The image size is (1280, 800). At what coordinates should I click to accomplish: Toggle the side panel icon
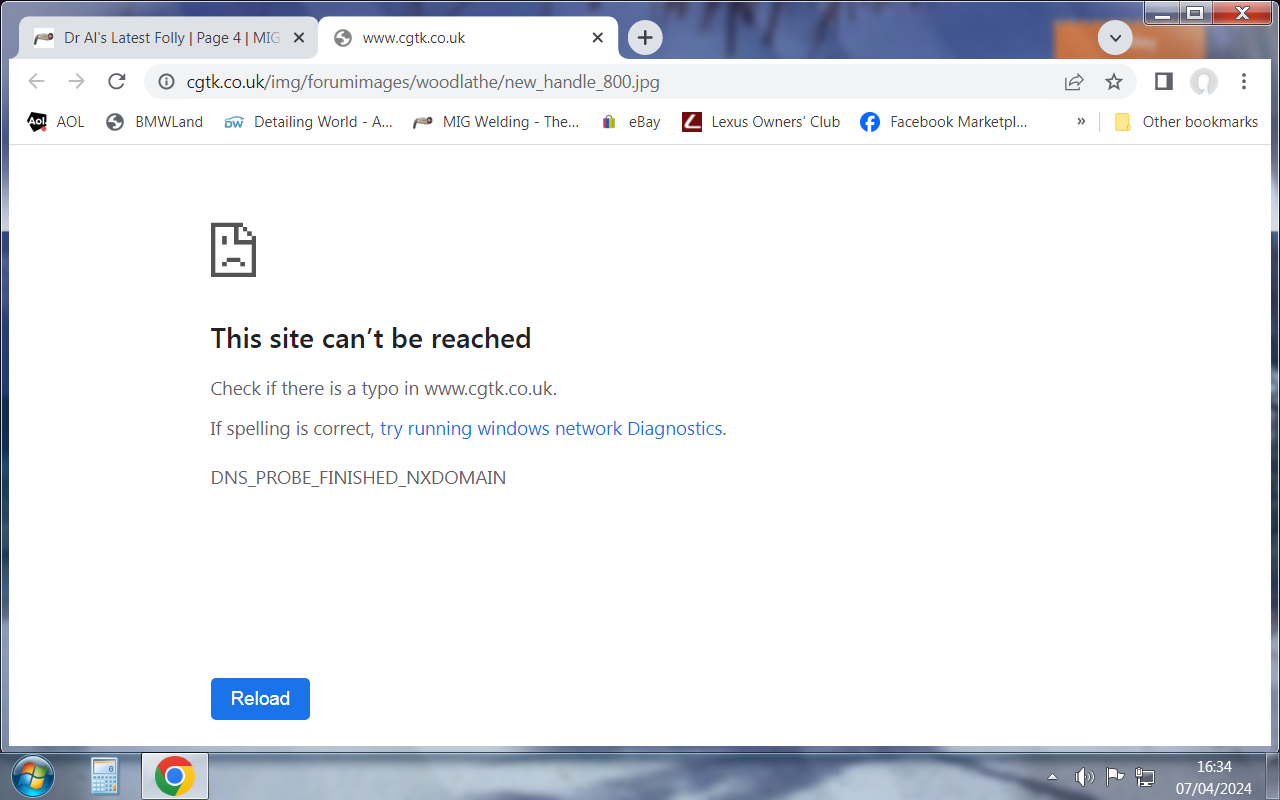pyautogui.click(x=1163, y=82)
